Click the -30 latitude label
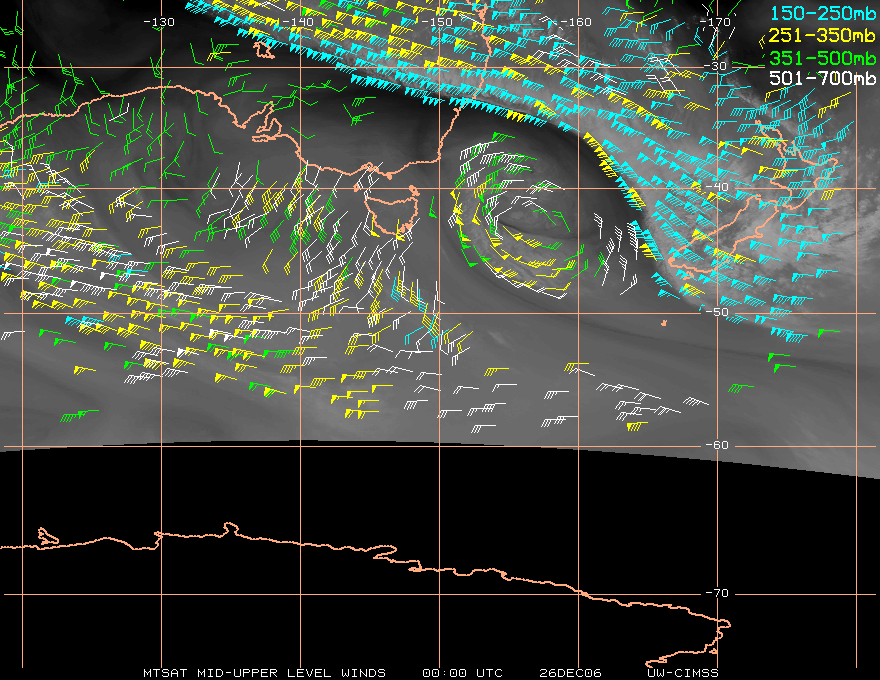The width and height of the screenshot is (880, 680). [715, 66]
